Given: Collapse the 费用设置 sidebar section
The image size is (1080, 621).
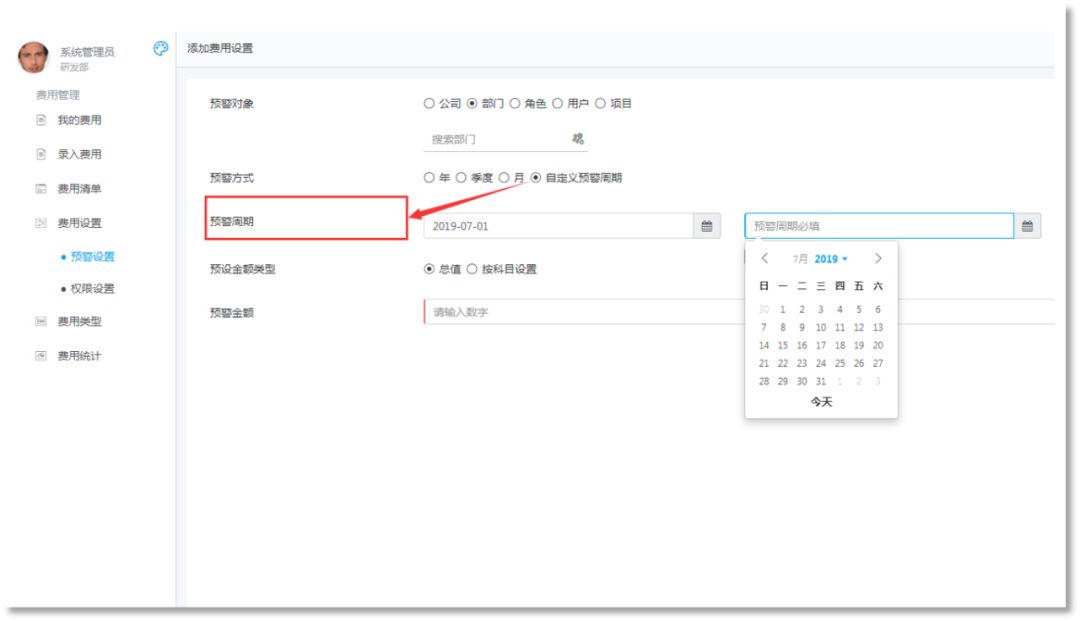Looking at the screenshot, I should [x=79, y=223].
